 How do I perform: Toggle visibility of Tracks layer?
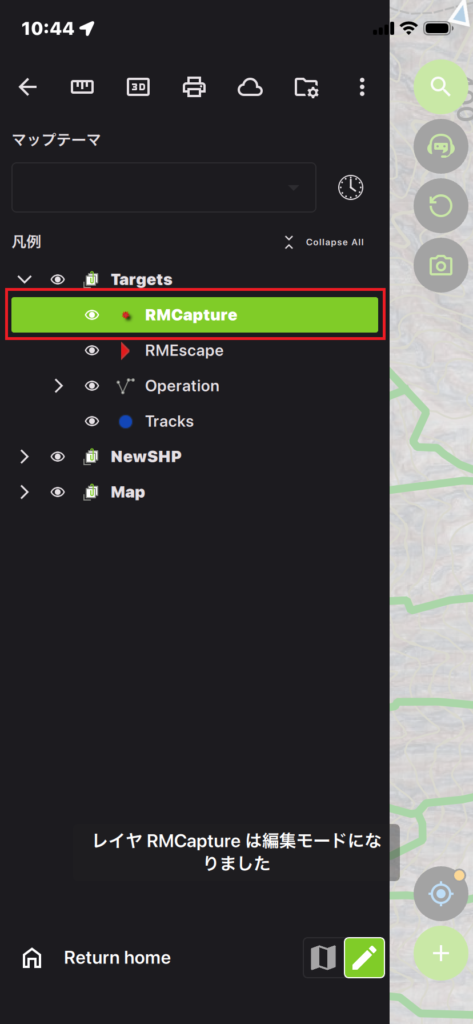[92, 421]
